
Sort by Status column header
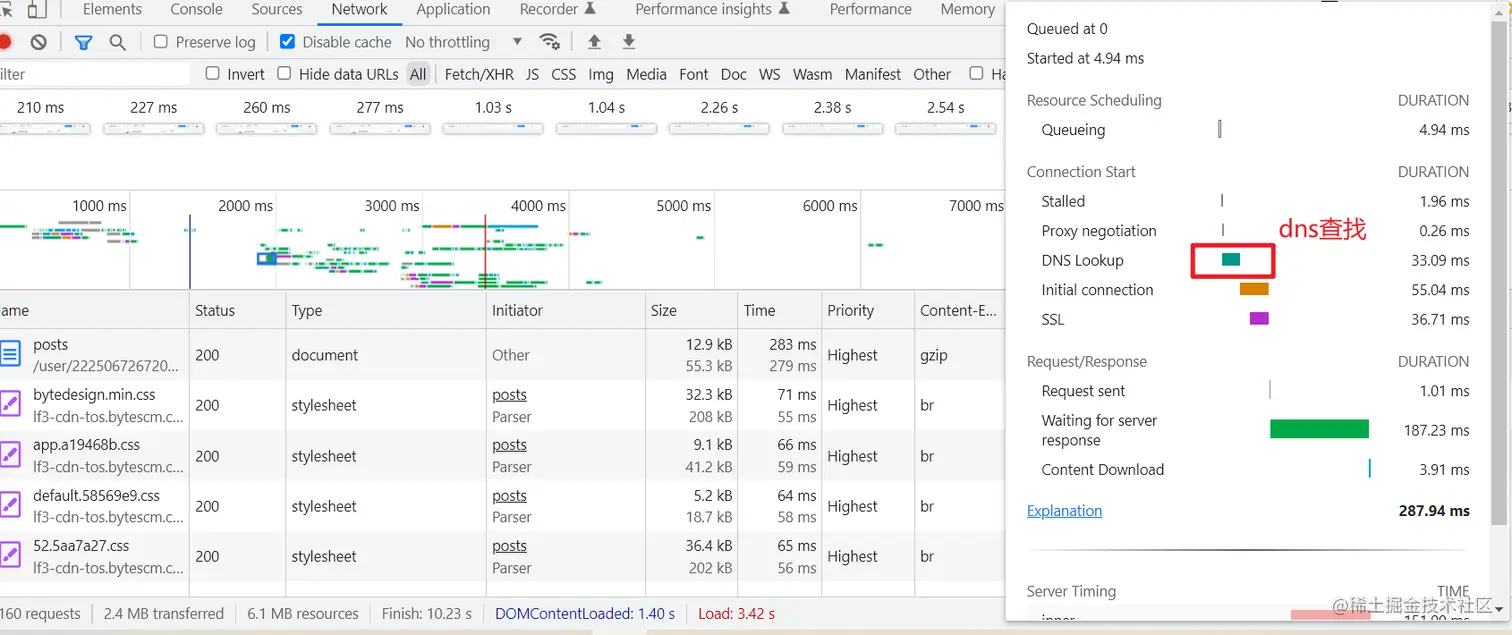click(x=237, y=310)
